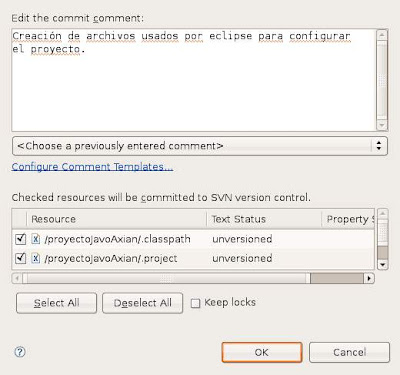Click the Property Status column header

(348, 219)
